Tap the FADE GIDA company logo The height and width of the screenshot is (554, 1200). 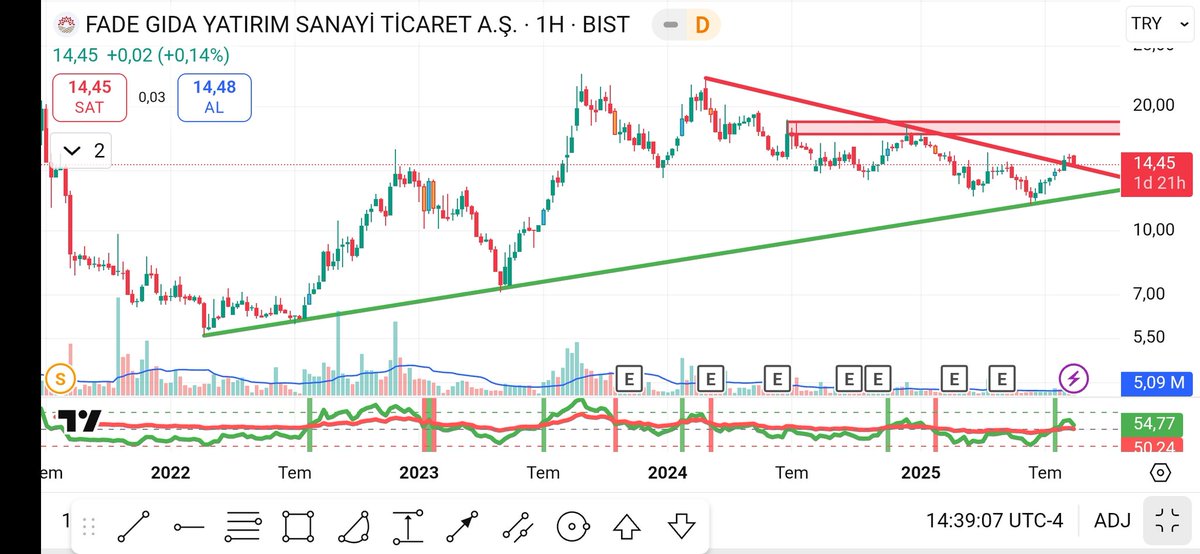click(x=67, y=24)
